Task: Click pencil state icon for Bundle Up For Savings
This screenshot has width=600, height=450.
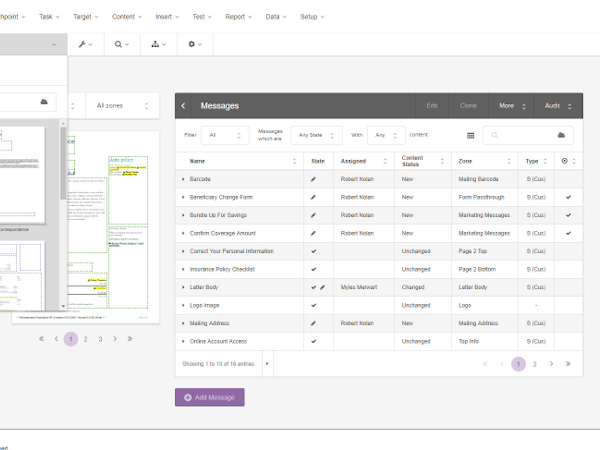Action: tap(313, 215)
